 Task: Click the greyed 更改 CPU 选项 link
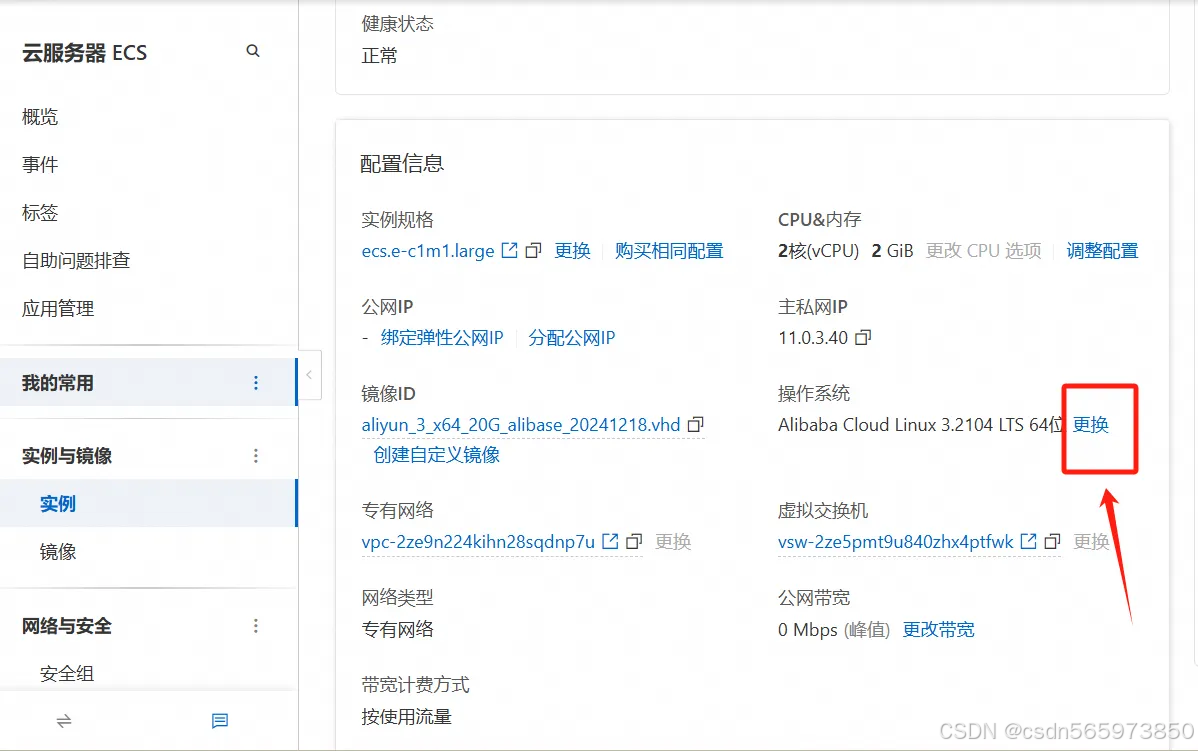click(983, 251)
